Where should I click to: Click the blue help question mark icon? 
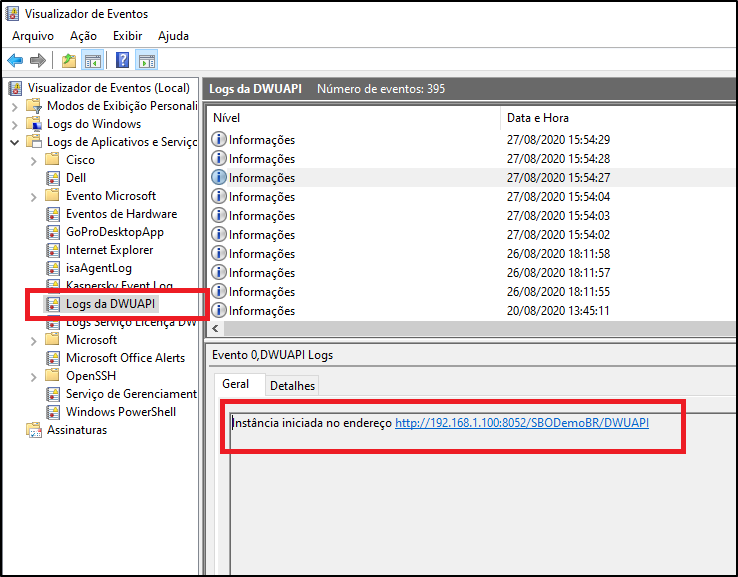(122, 61)
